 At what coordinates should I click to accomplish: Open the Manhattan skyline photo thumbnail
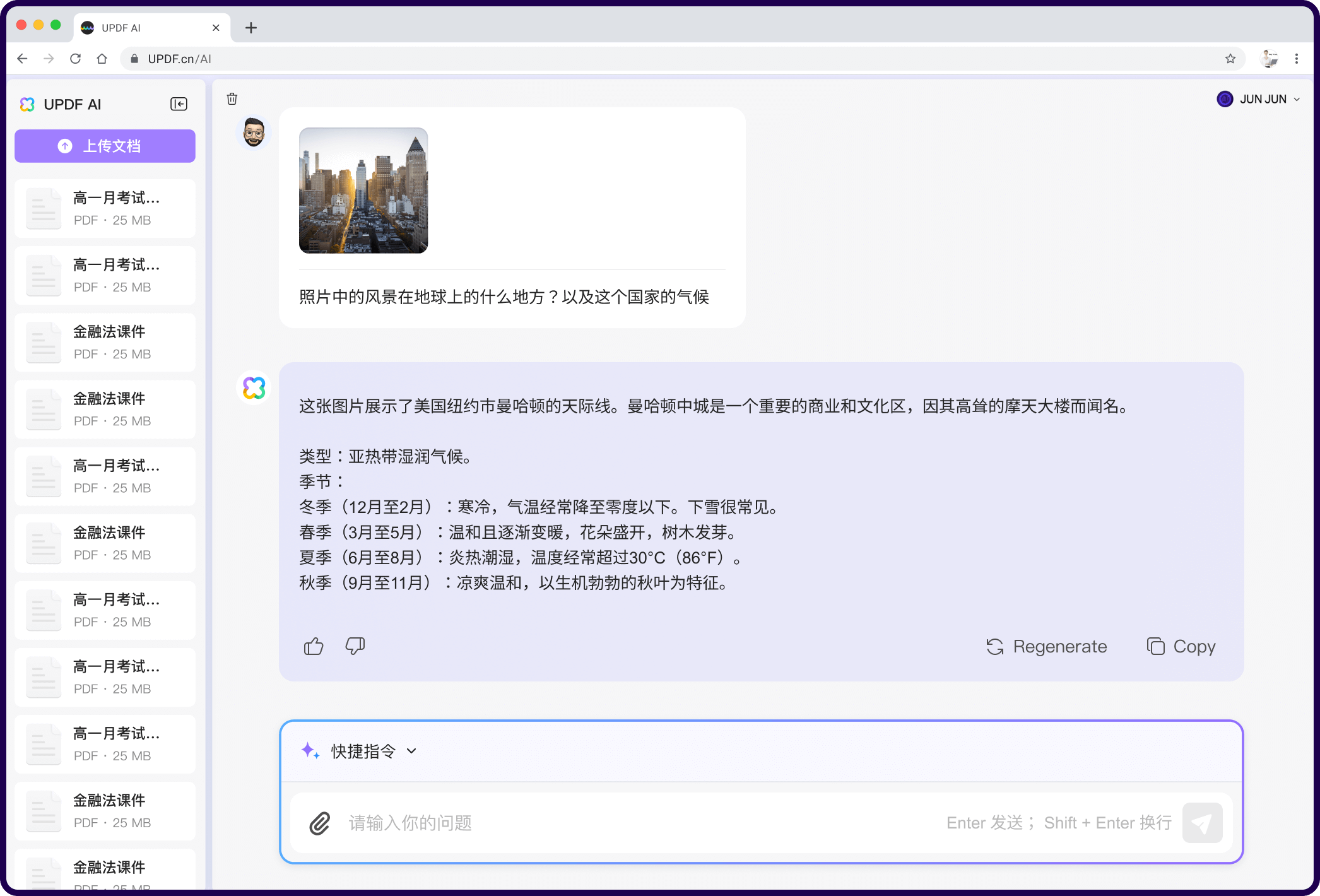(x=363, y=191)
